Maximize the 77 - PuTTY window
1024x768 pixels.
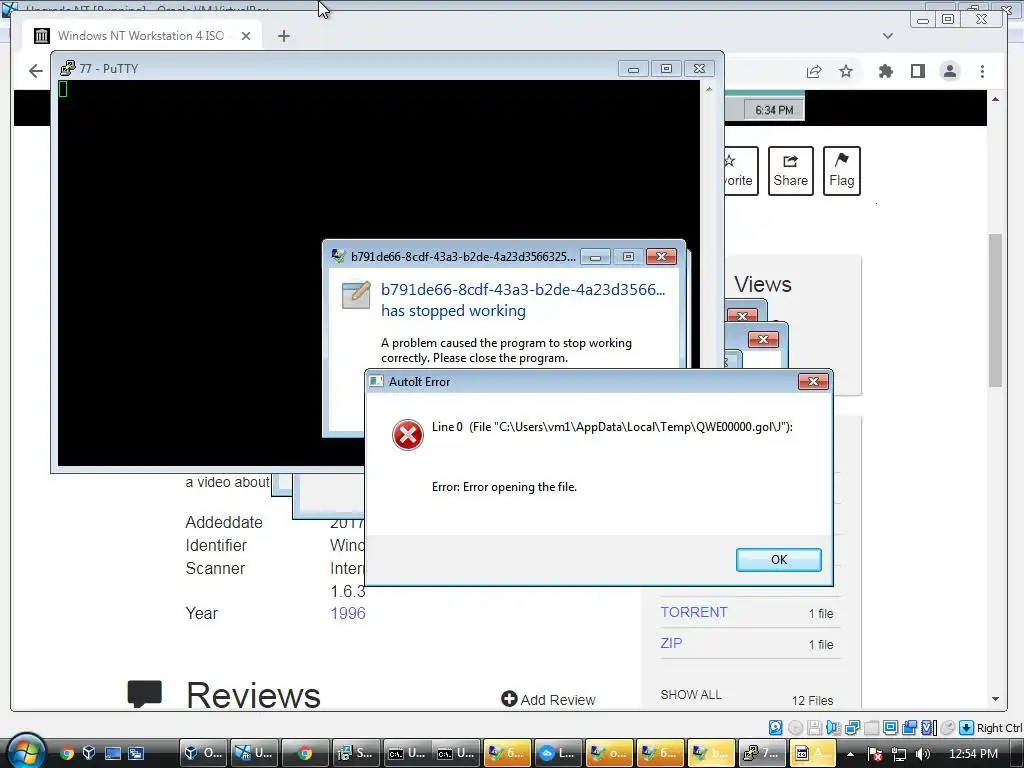[666, 69]
